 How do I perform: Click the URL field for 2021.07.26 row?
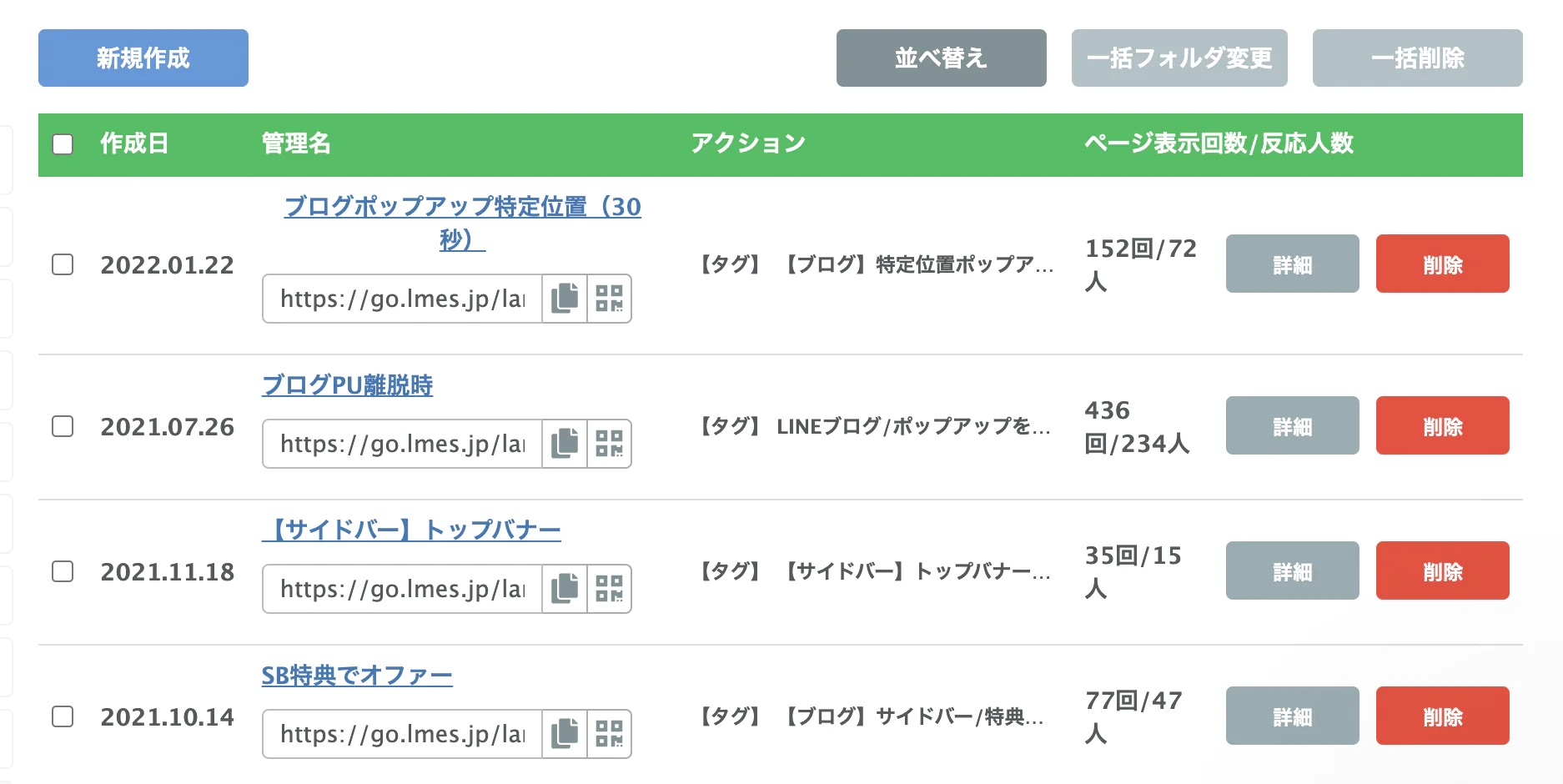(403, 444)
